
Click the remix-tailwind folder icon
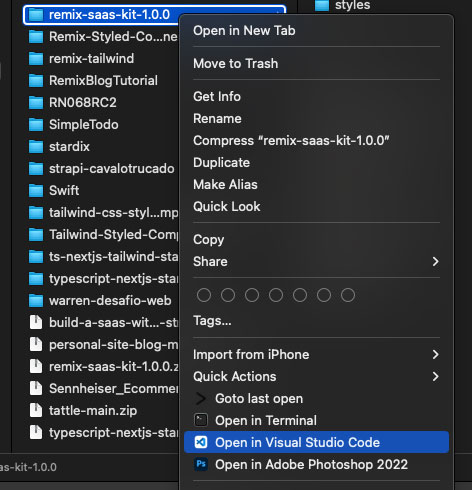pos(36,59)
